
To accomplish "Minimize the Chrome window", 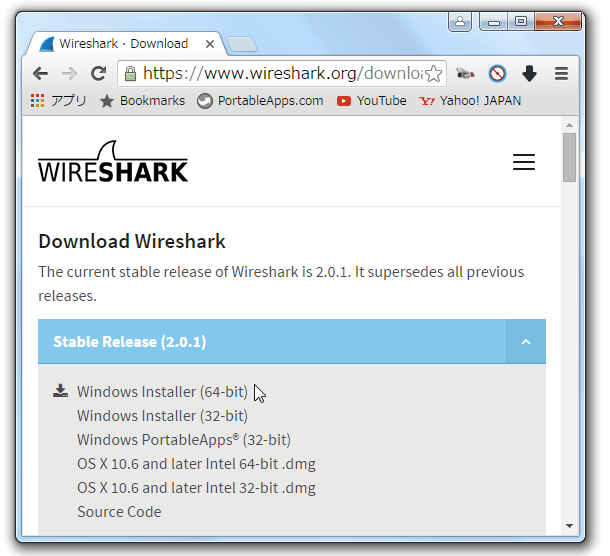I will [x=494, y=21].
